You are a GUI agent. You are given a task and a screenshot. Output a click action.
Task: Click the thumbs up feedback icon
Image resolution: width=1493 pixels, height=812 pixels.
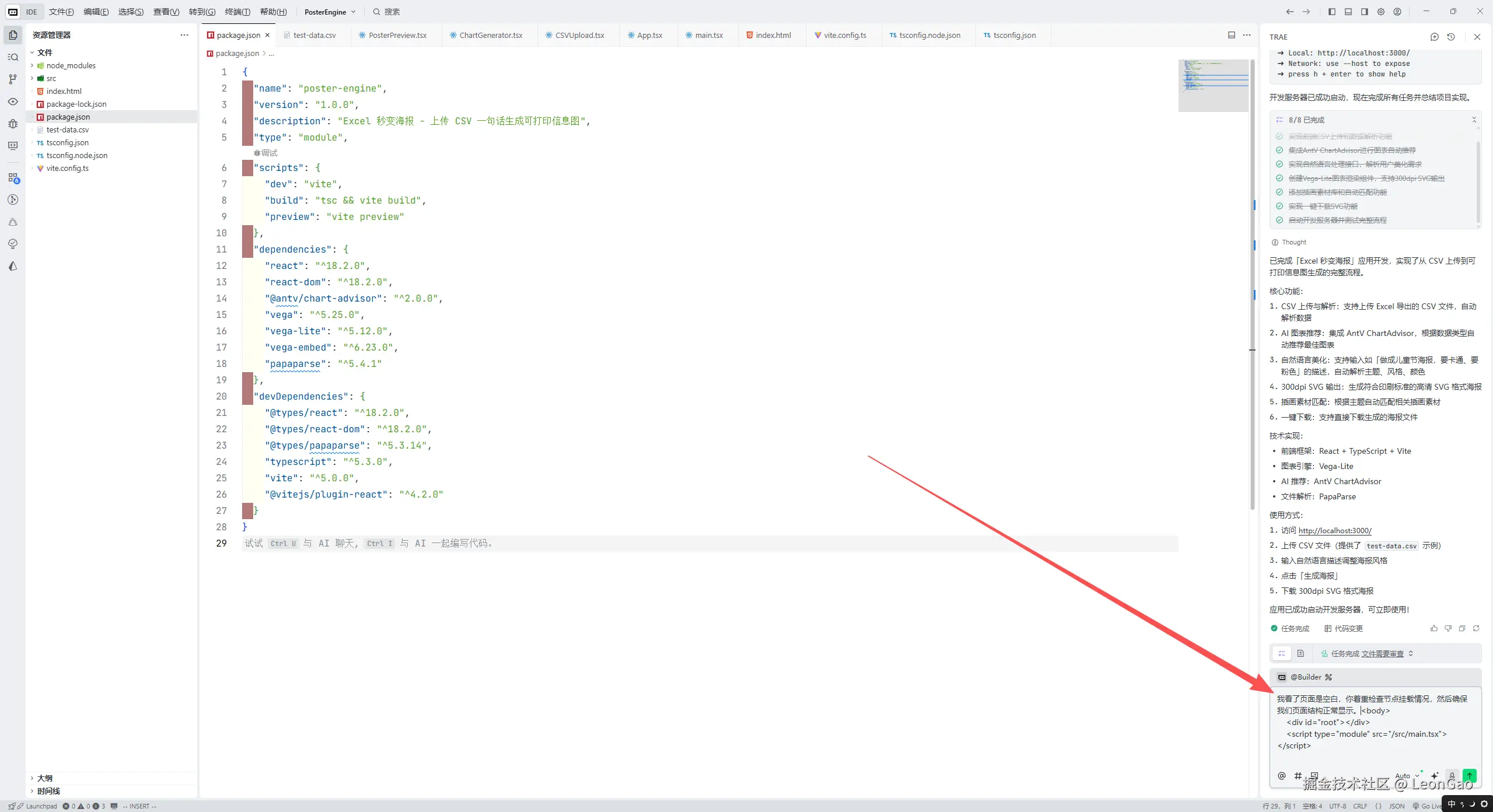click(1433, 628)
